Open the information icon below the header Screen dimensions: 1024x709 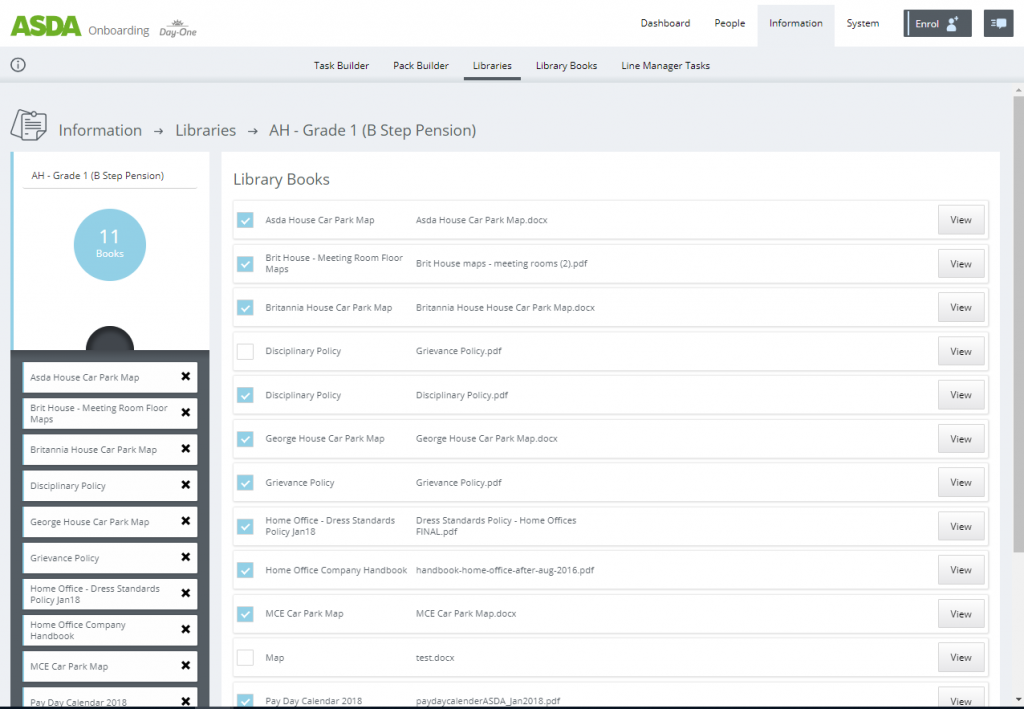point(17,63)
